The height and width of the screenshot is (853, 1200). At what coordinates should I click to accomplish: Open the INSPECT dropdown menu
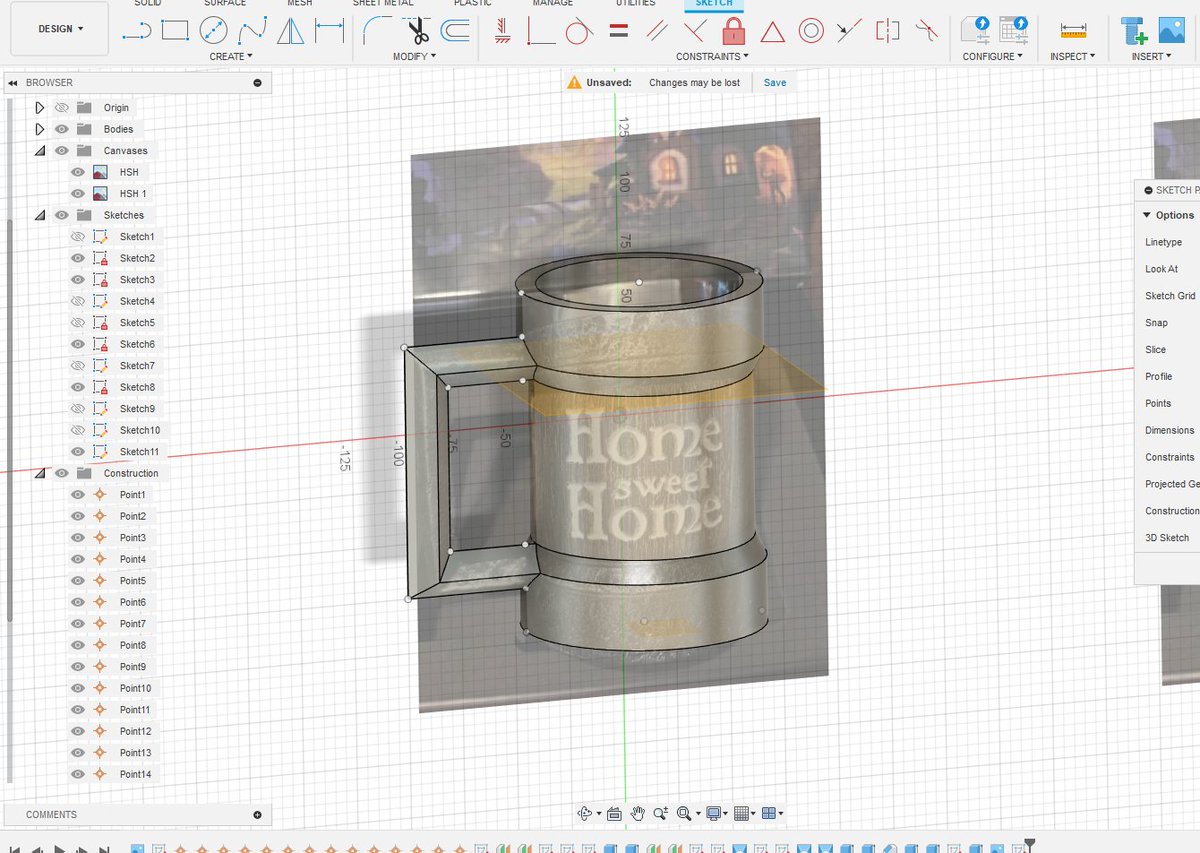1073,57
